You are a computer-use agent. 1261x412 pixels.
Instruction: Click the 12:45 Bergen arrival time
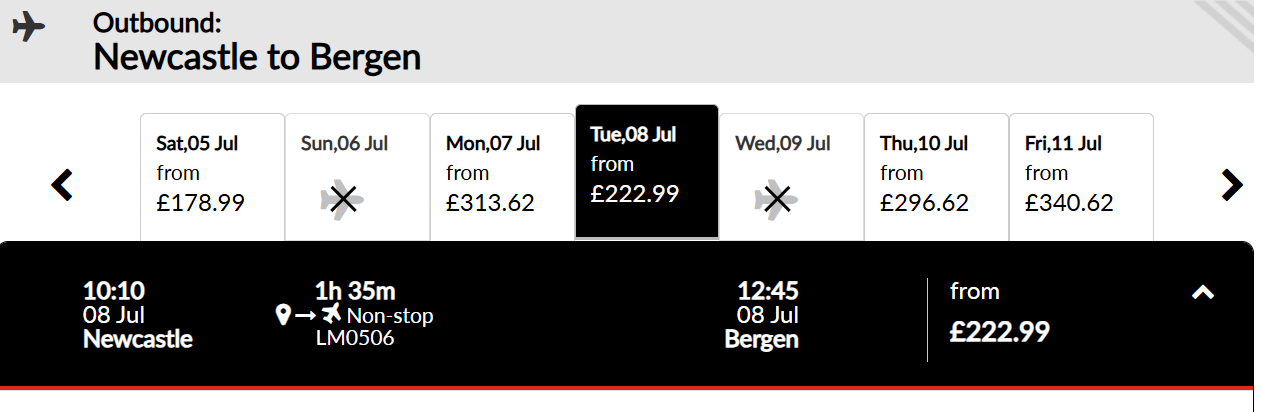(768, 291)
